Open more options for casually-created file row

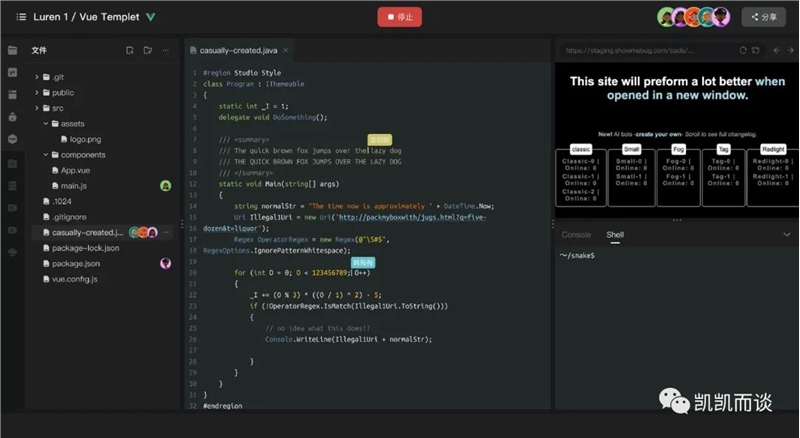pyautogui.click(x=165, y=232)
